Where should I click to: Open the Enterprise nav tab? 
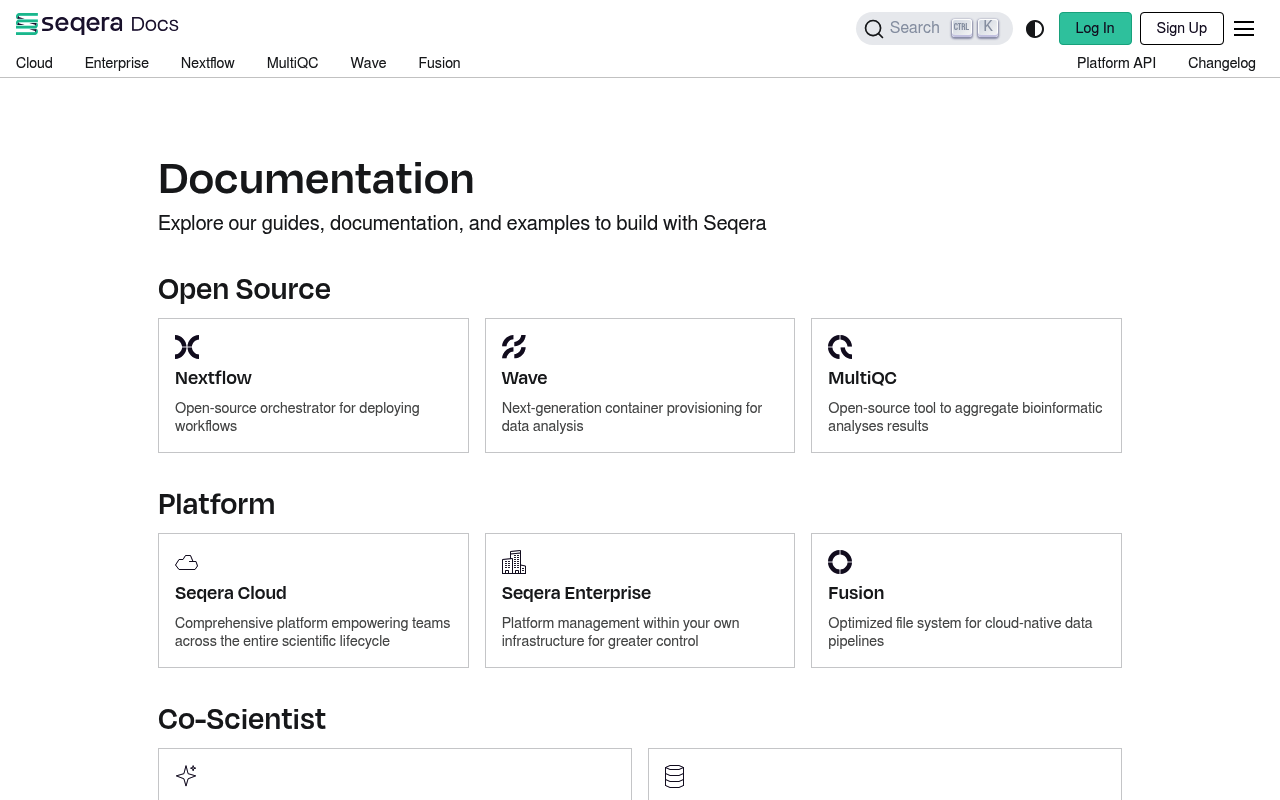117,63
